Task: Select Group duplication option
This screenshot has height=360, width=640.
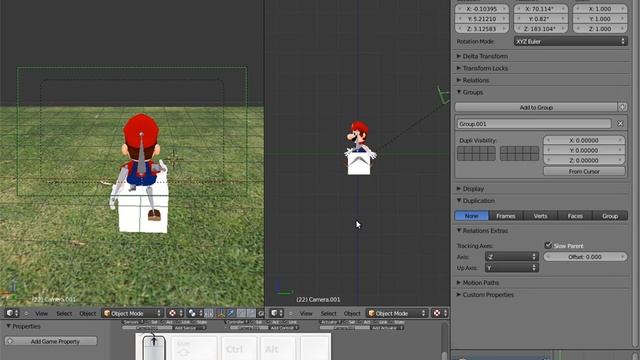Action: [610, 216]
